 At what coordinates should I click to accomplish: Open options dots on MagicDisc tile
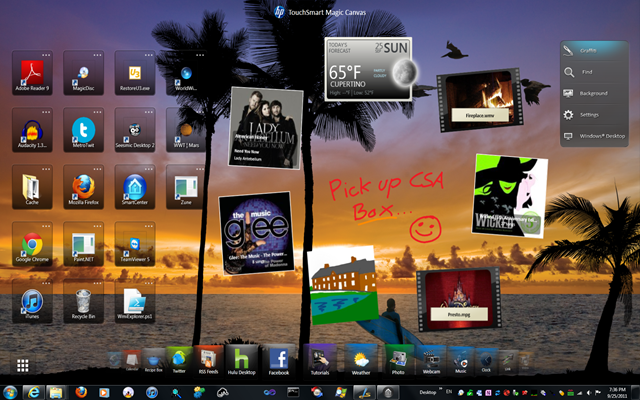(x=98, y=55)
